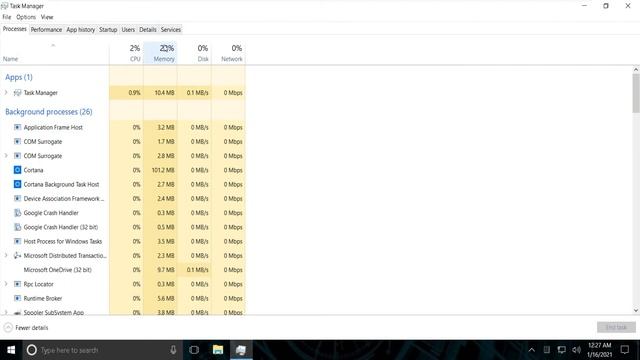The image size is (640, 360).
Task: Select the Runtime Broker process name
Action: (43, 298)
